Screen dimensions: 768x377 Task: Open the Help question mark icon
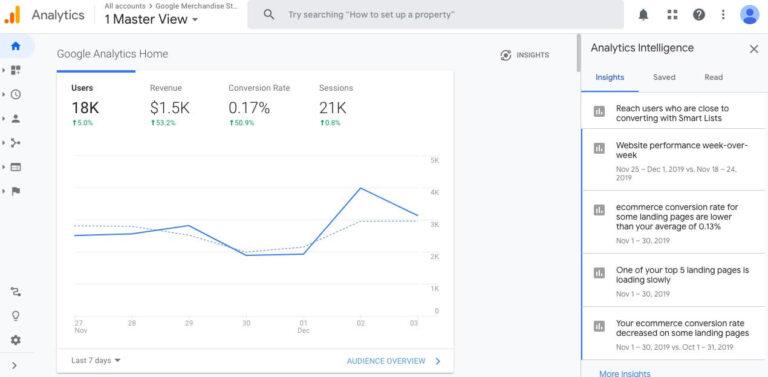[x=698, y=15]
